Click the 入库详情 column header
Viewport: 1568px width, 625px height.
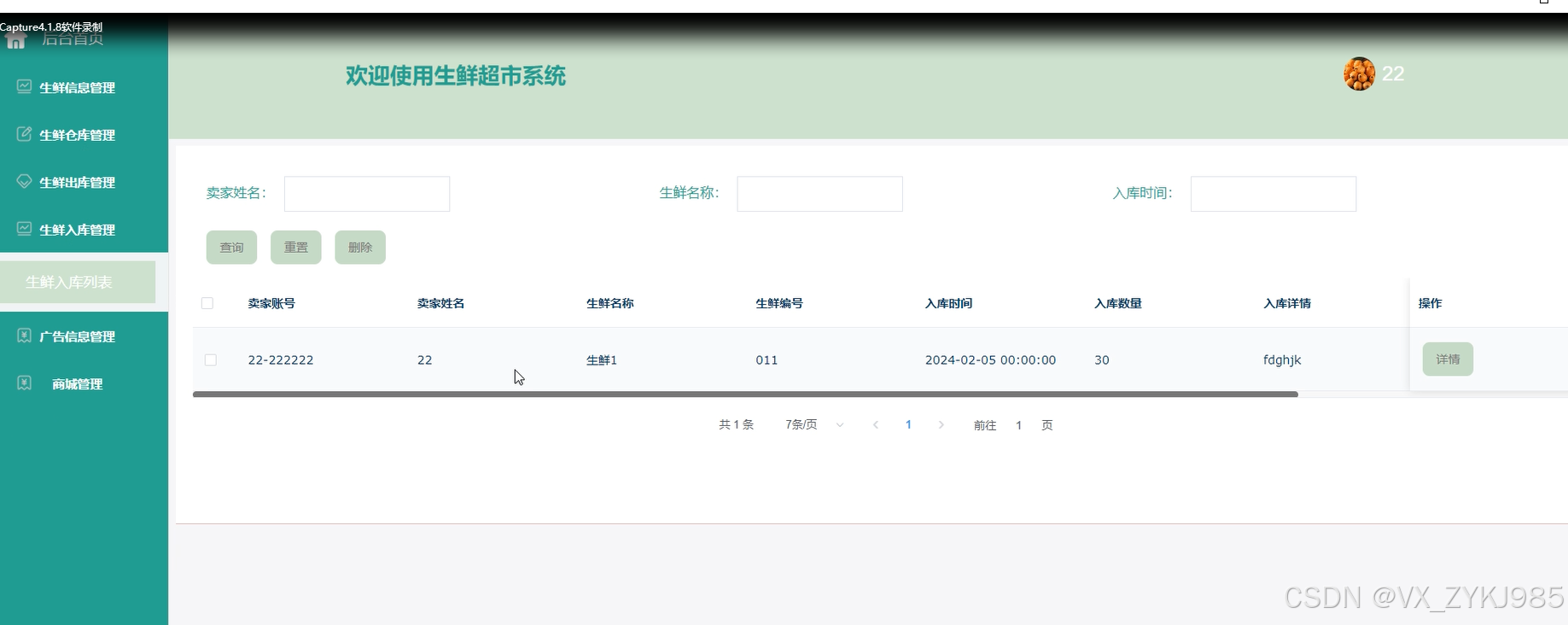pyautogui.click(x=1286, y=303)
